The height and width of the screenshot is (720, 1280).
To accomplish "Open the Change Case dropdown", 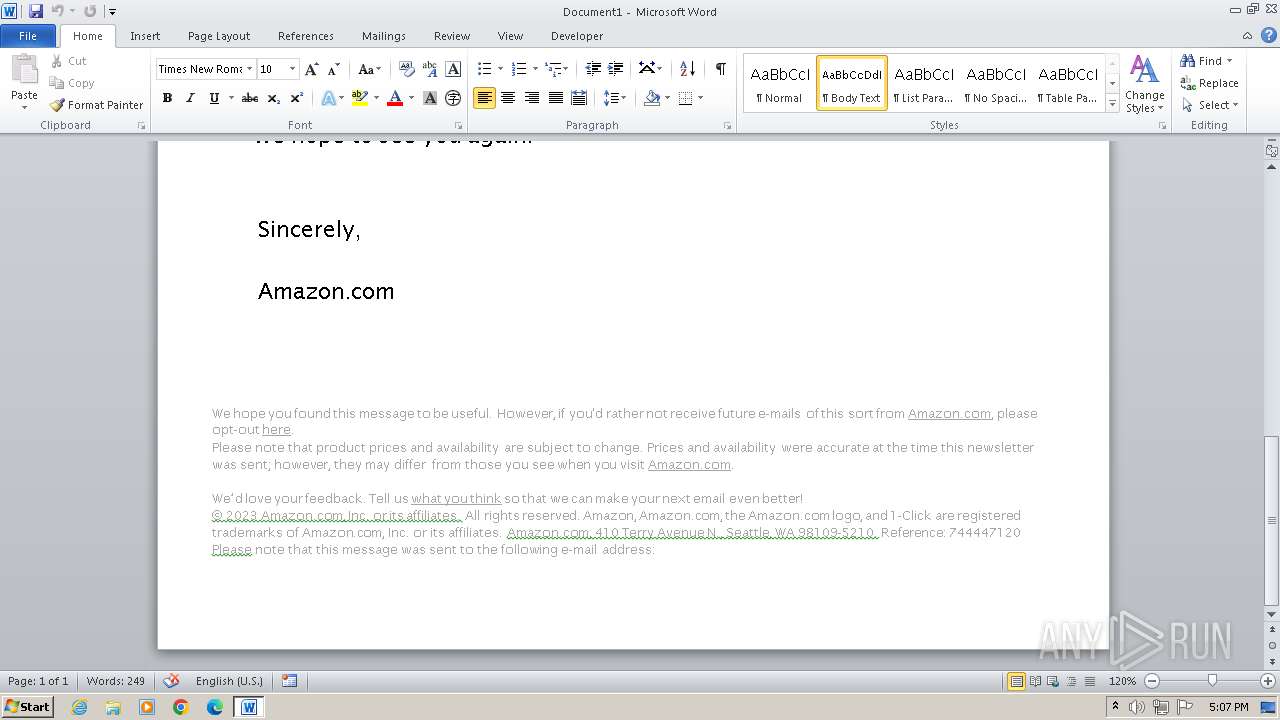I will coord(369,69).
